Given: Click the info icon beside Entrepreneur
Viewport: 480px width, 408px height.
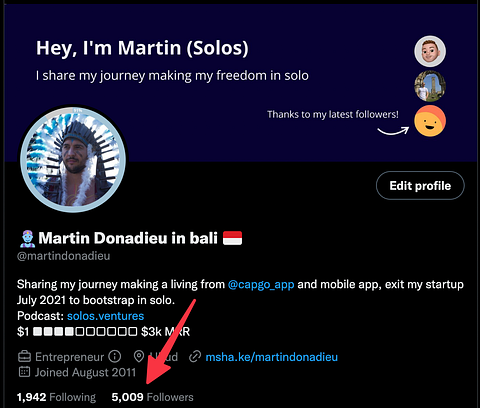Looking at the screenshot, I should point(115,356).
